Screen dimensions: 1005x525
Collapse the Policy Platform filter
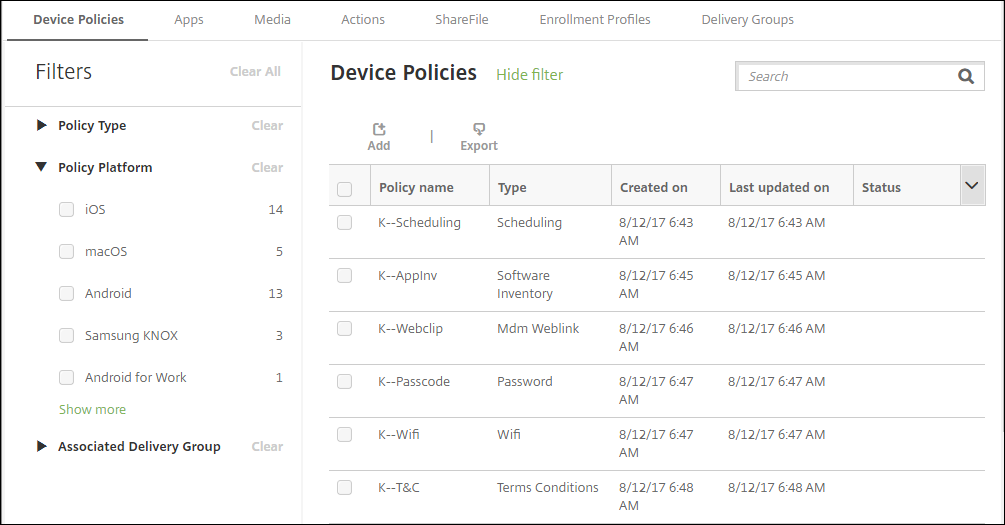41,167
